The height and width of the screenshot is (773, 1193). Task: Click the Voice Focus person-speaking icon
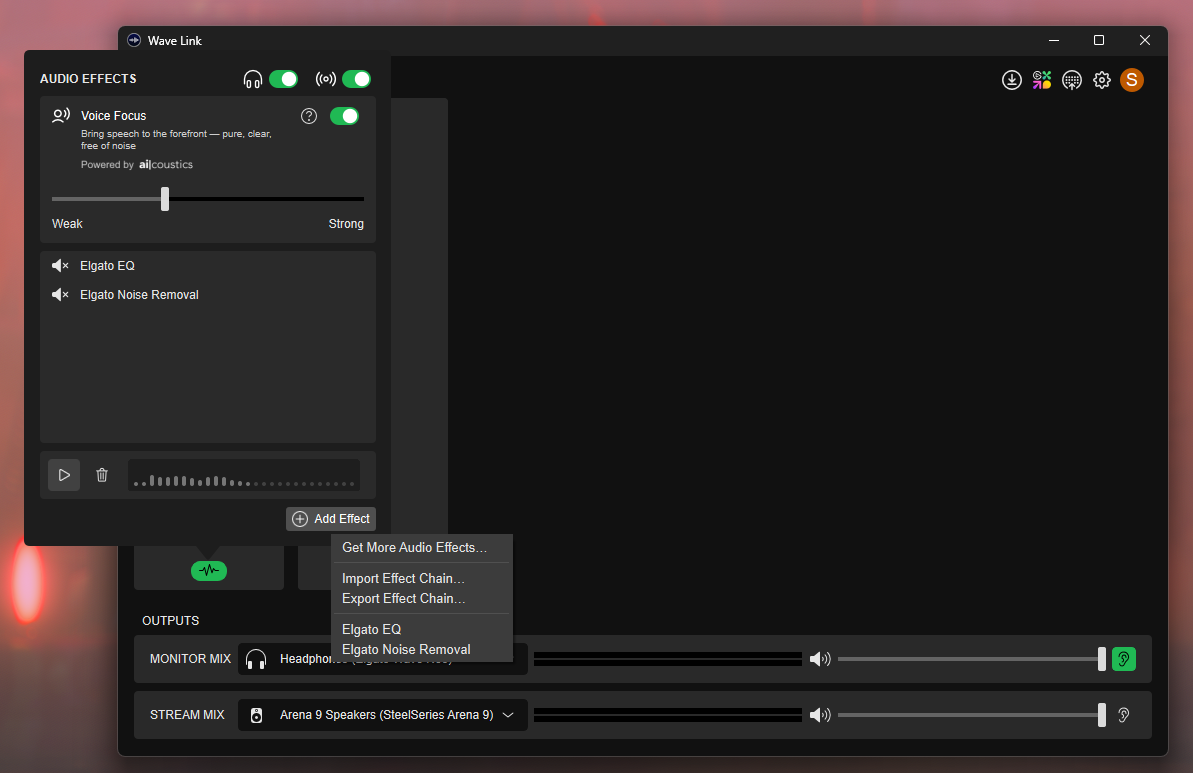(61, 116)
